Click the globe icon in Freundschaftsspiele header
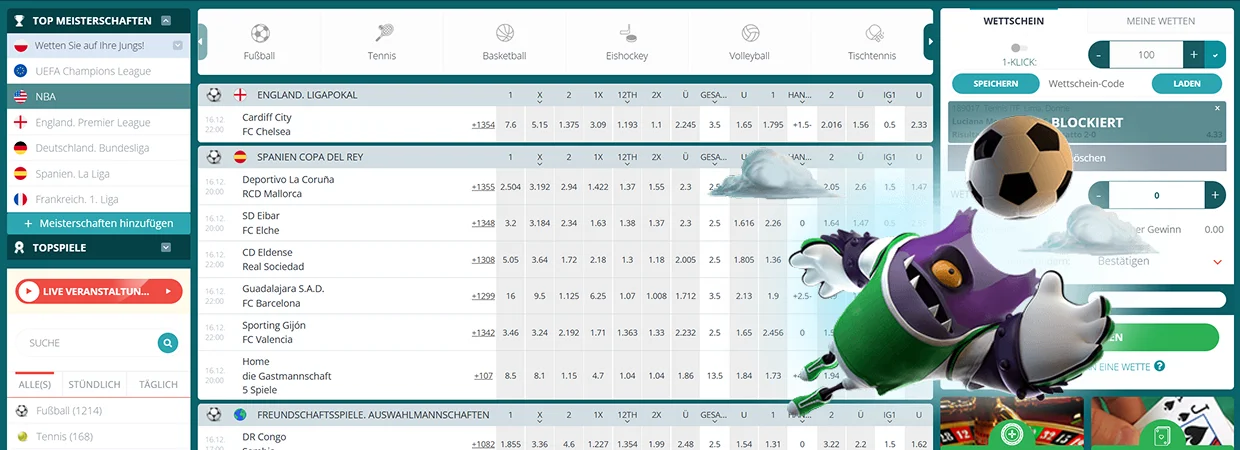1240x450 pixels. (x=240, y=414)
